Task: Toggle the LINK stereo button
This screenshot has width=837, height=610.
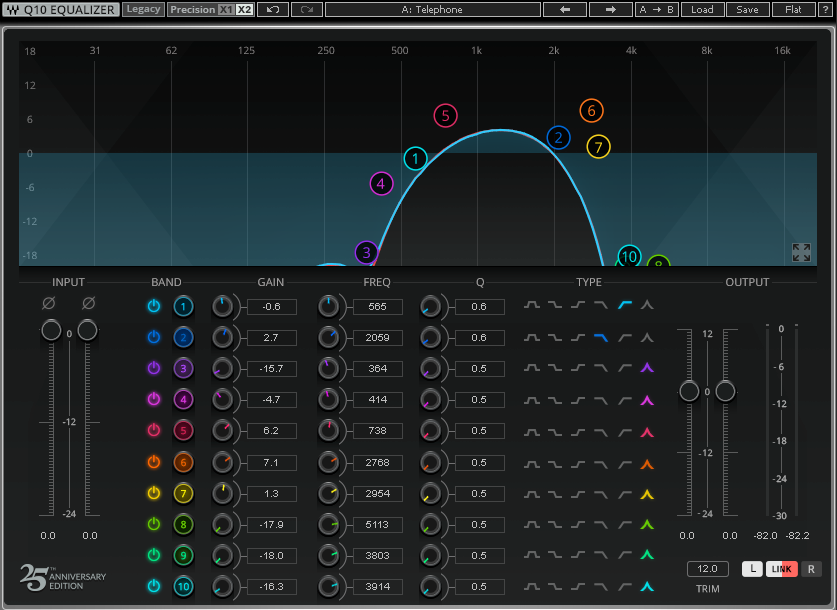Action: click(781, 569)
